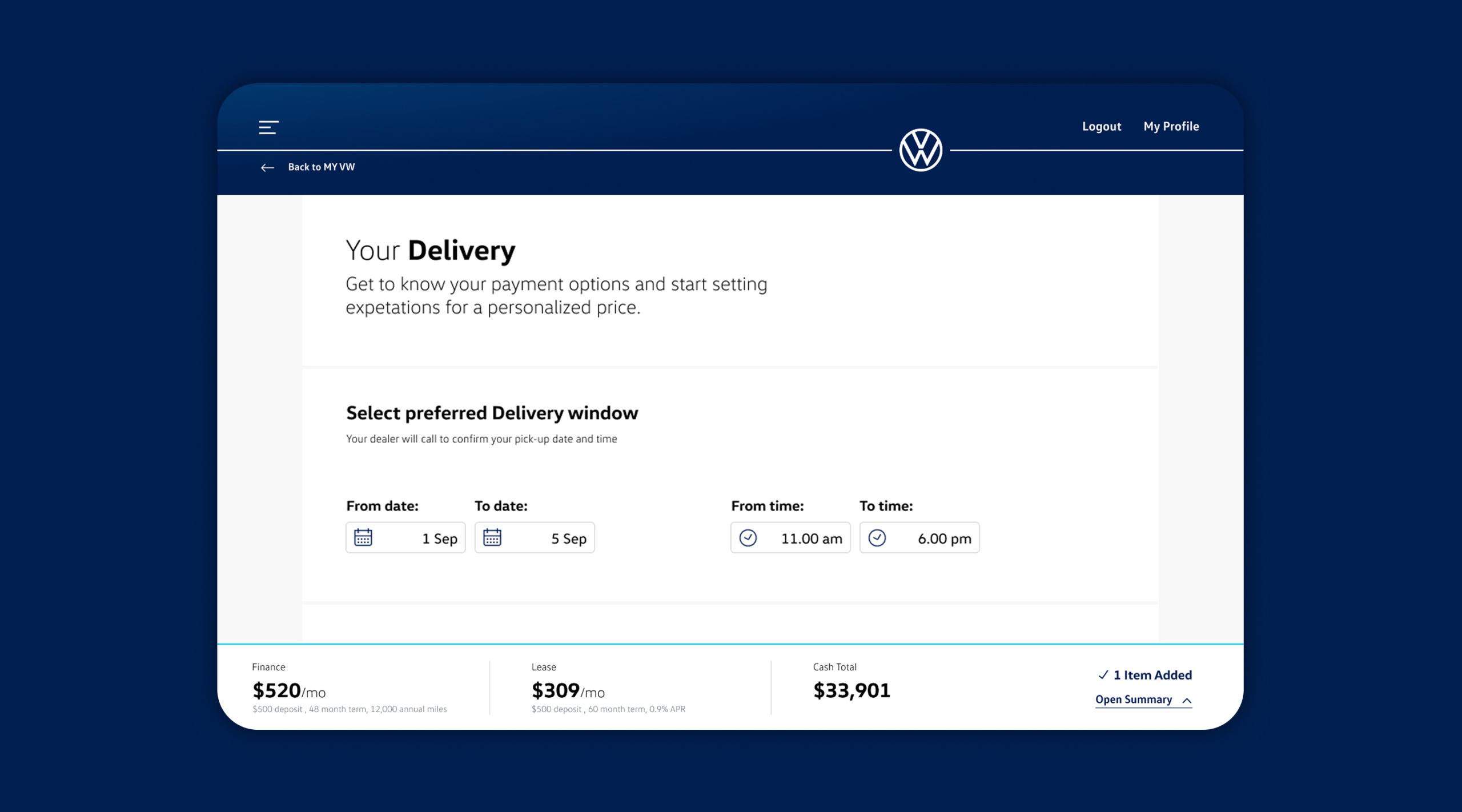
Task: Expand the Open Summary chevron
Action: (x=1187, y=701)
